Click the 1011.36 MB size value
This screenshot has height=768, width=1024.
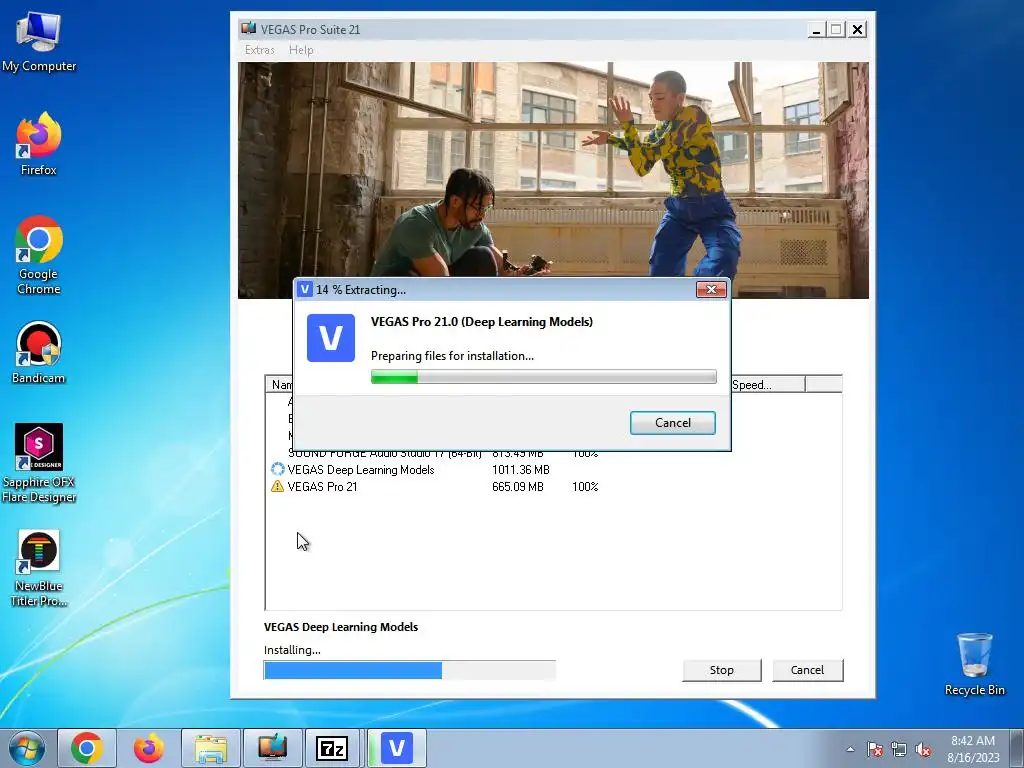tap(520, 470)
